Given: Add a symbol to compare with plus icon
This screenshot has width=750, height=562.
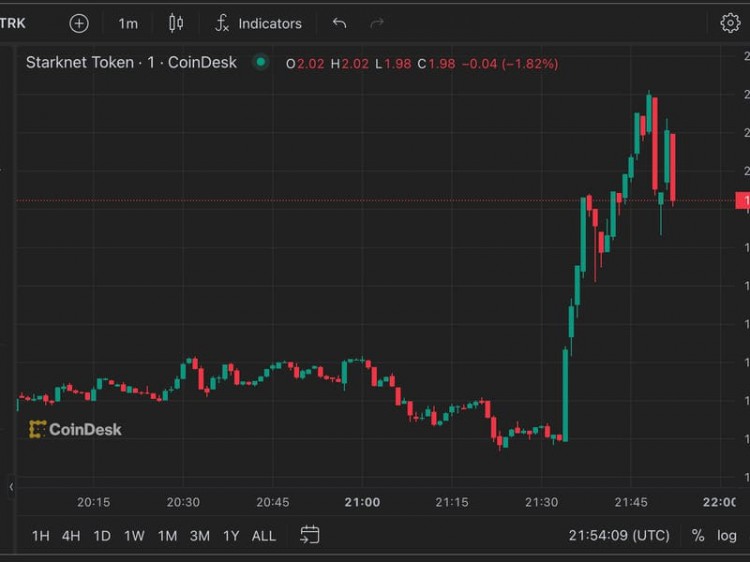Looking at the screenshot, I should 79,23.
